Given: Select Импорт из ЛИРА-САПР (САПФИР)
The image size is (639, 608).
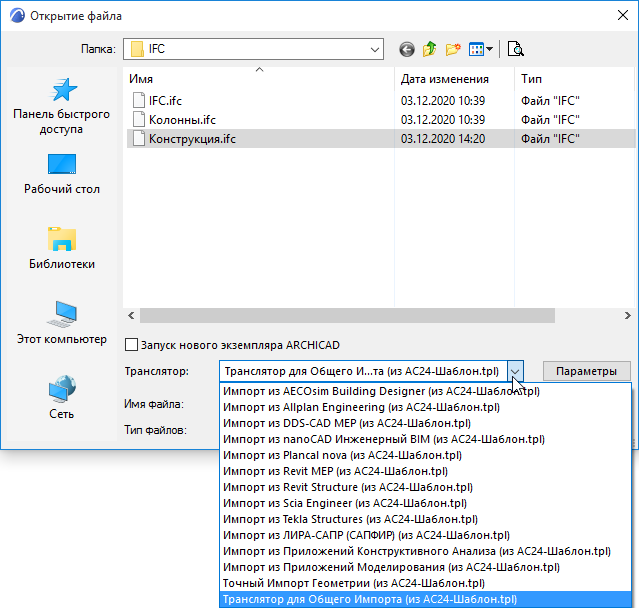Looking at the screenshot, I should 425,535.
